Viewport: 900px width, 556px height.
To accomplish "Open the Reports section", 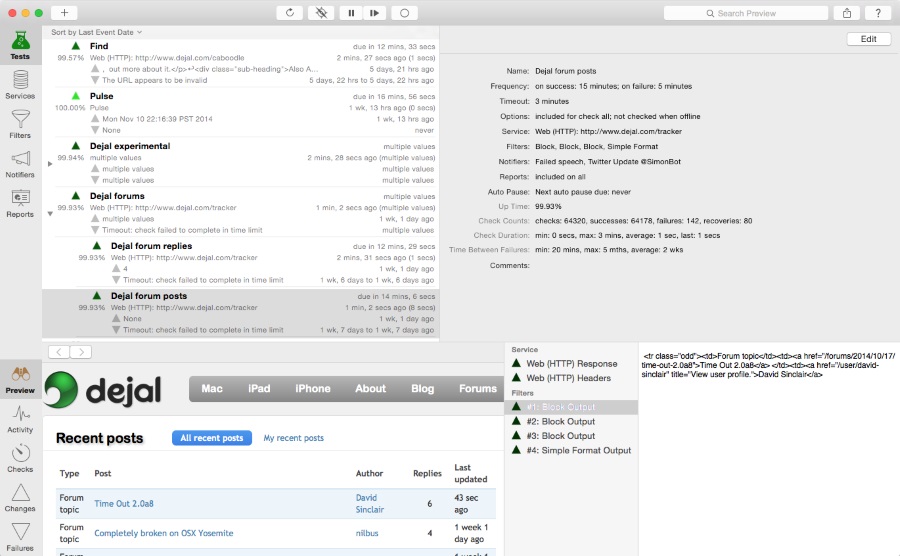I will pos(20,203).
